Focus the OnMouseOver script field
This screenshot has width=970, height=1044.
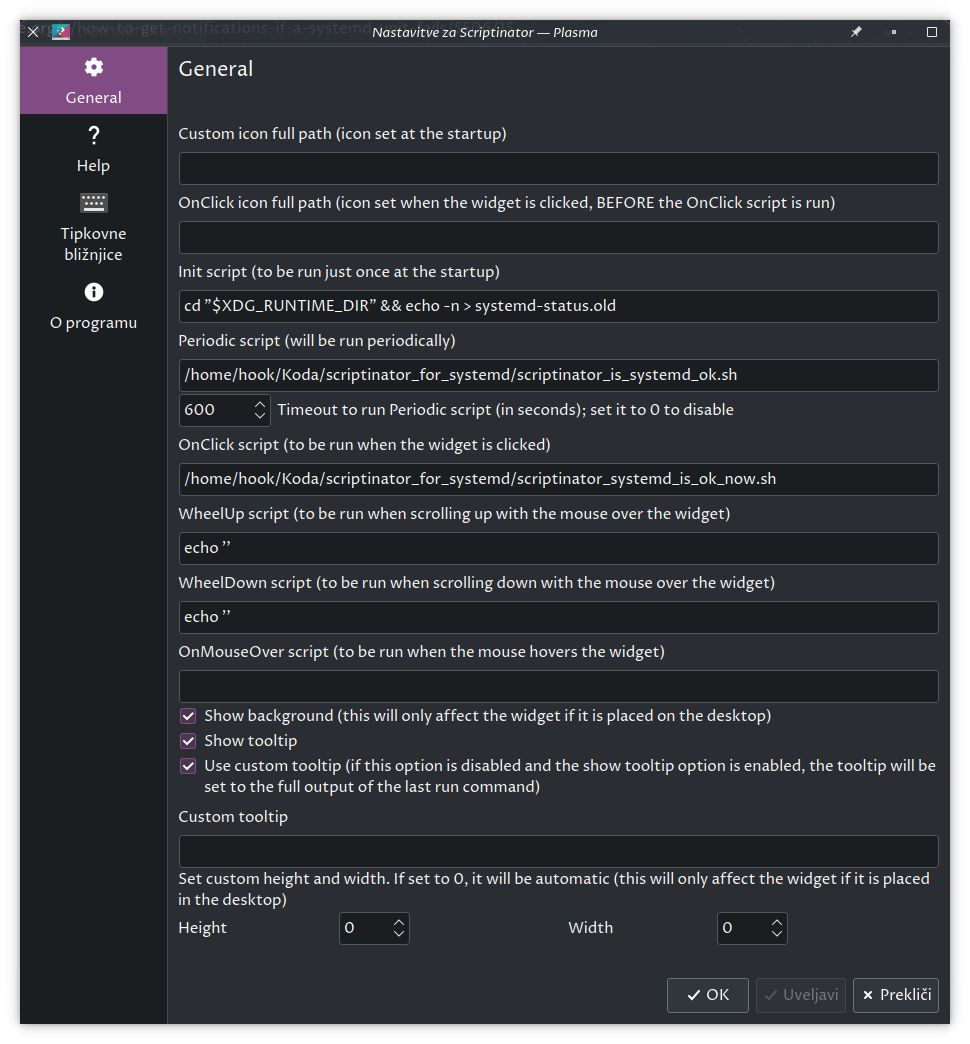[558, 686]
